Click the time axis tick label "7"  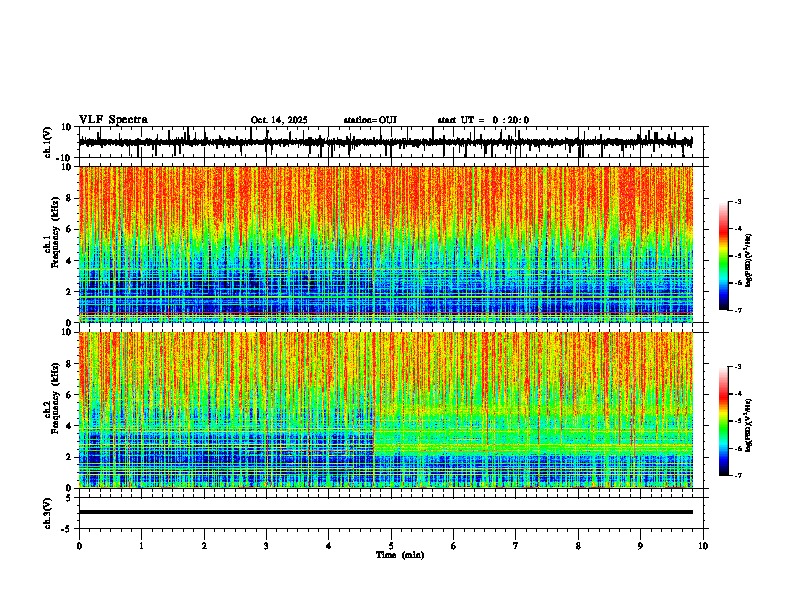(516, 546)
